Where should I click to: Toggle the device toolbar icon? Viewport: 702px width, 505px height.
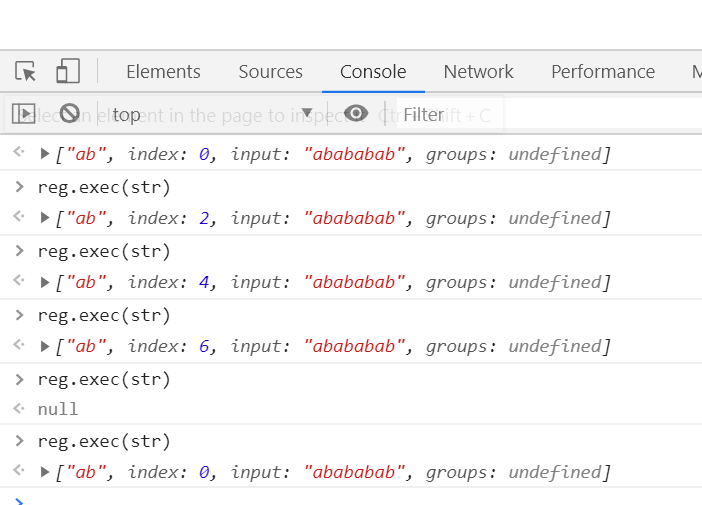[68, 71]
